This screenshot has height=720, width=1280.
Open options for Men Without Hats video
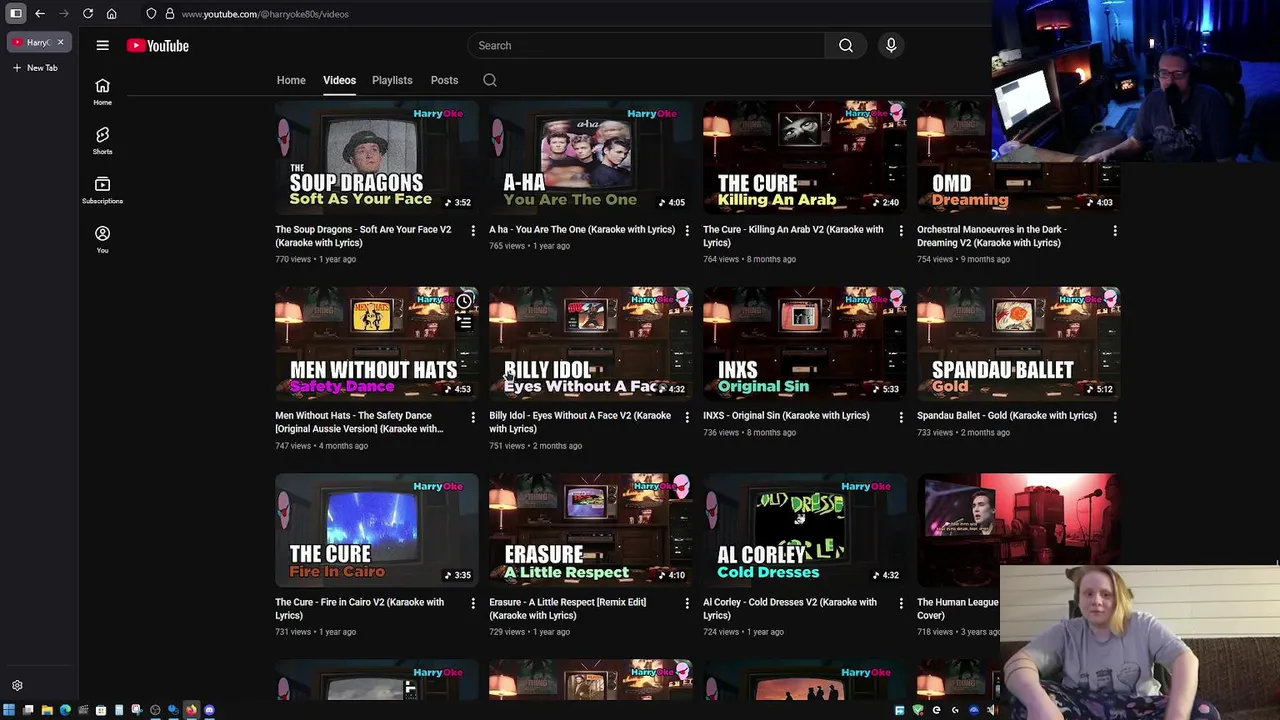[473, 417]
